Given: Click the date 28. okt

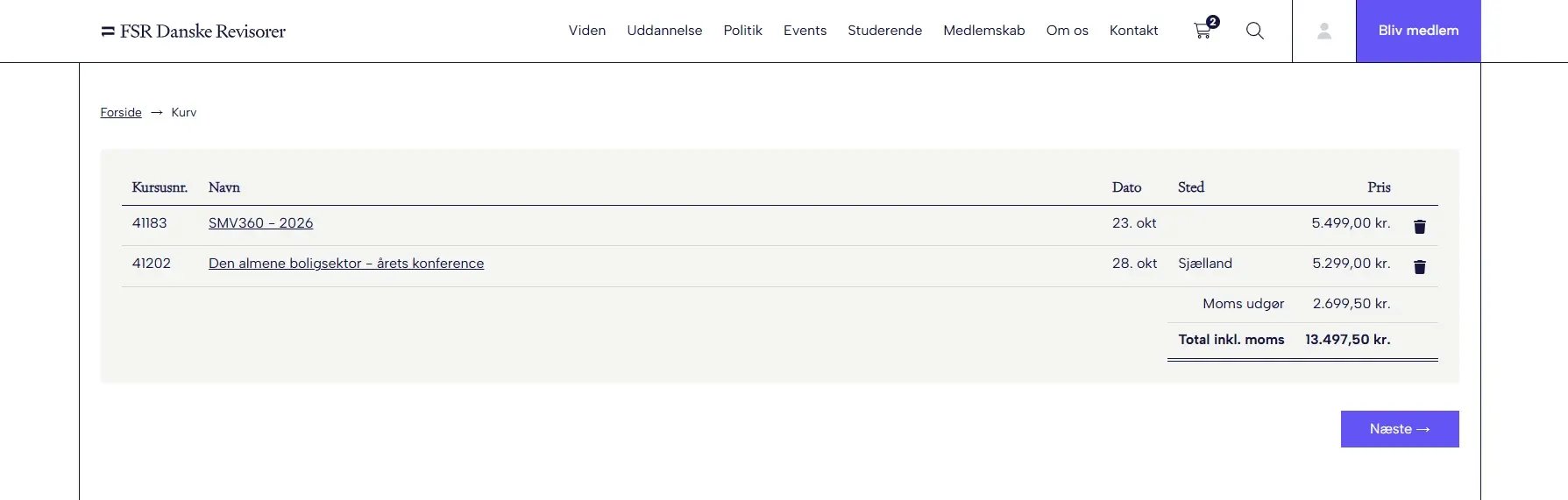Looking at the screenshot, I should [1134, 264].
